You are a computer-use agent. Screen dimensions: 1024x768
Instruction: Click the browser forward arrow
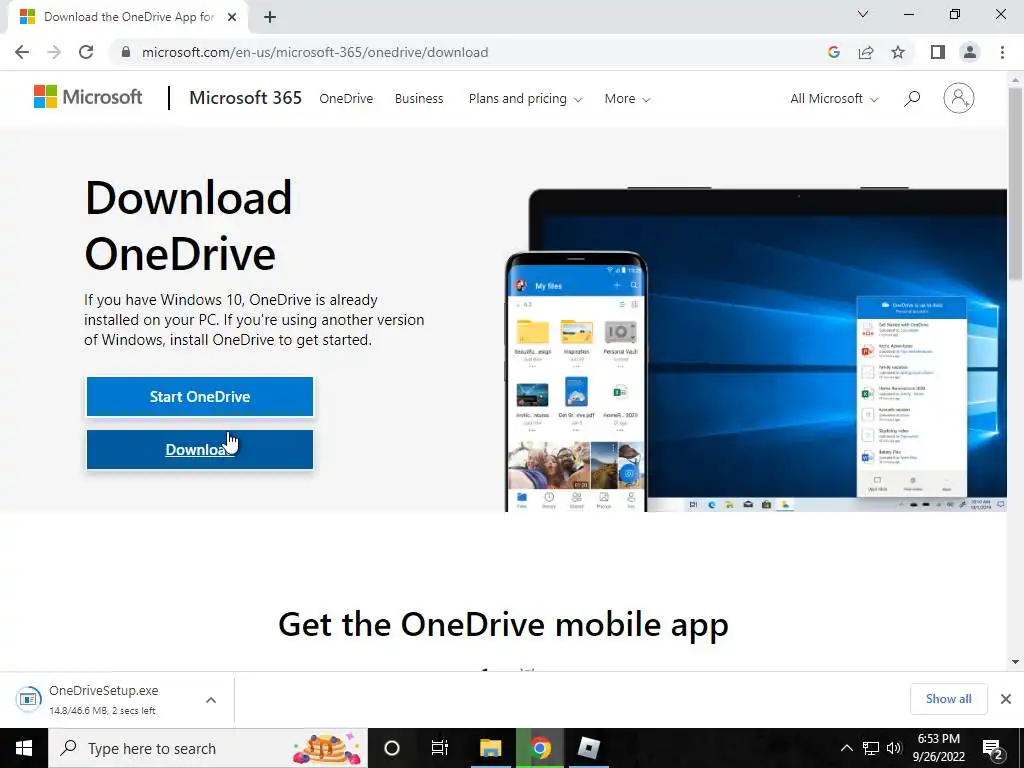point(54,52)
